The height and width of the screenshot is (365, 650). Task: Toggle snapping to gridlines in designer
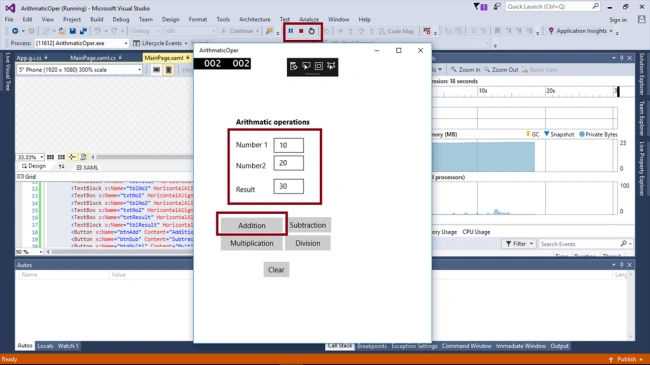coord(61,157)
